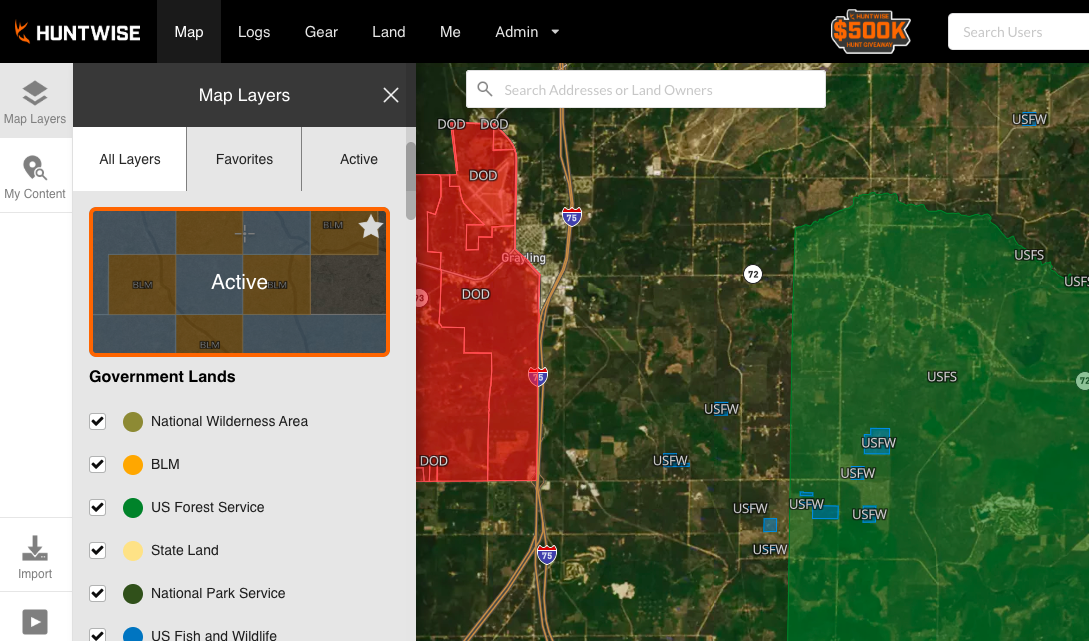Click the $500K Hunt Giveaway badge
The image size is (1089, 641).
click(x=870, y=32)
